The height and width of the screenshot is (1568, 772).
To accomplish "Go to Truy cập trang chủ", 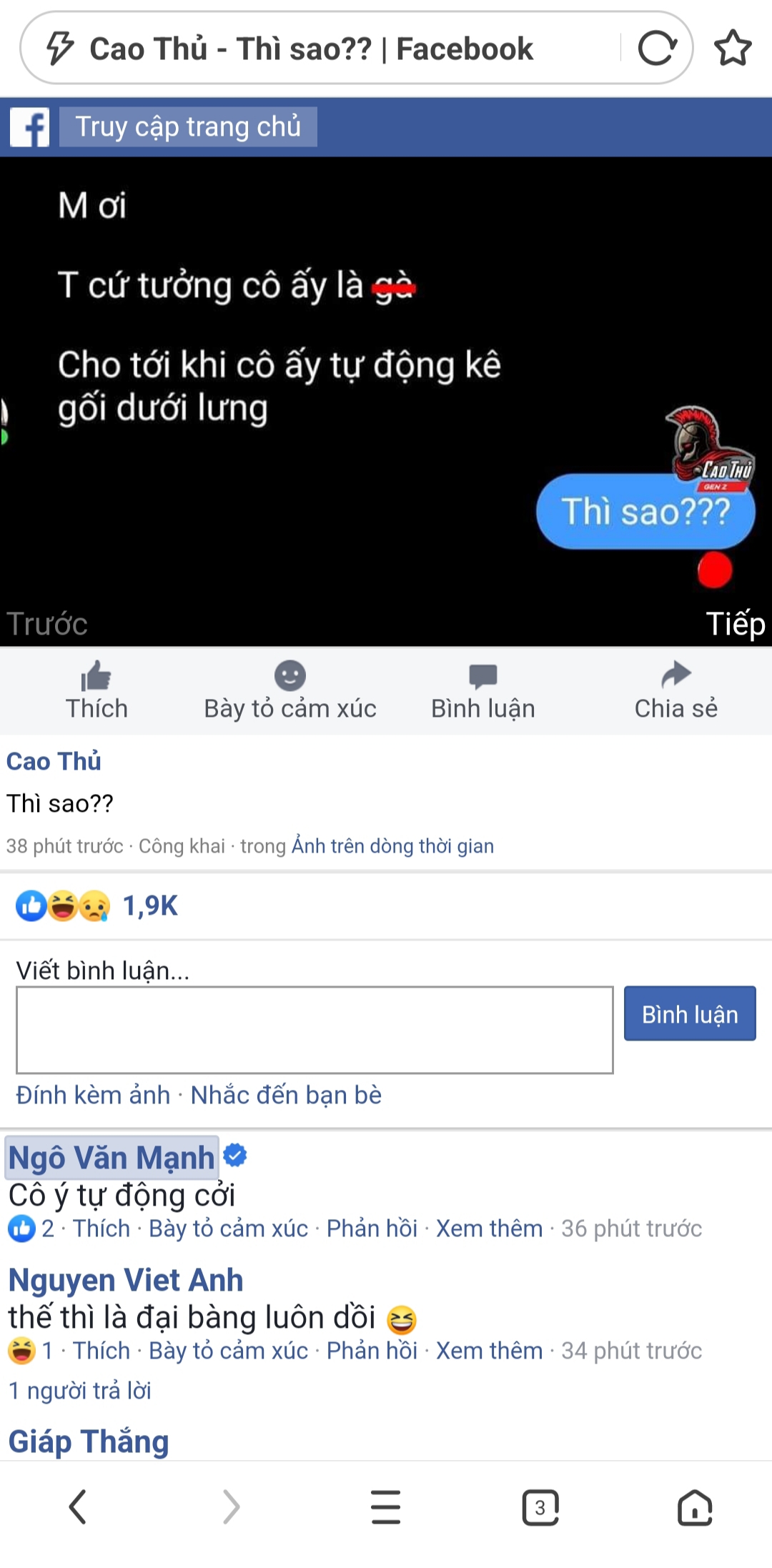I will [x=188, y=126].
